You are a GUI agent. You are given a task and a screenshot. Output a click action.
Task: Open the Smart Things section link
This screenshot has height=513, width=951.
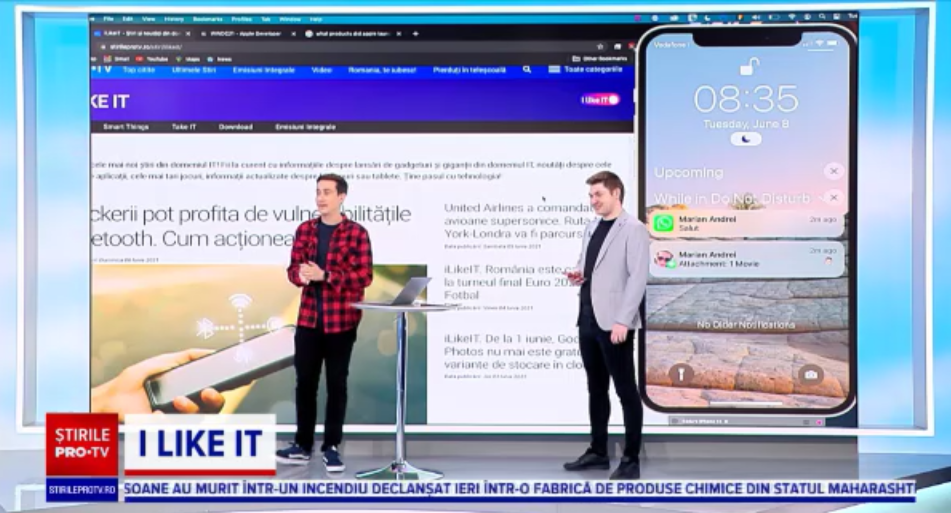(125, 127)
